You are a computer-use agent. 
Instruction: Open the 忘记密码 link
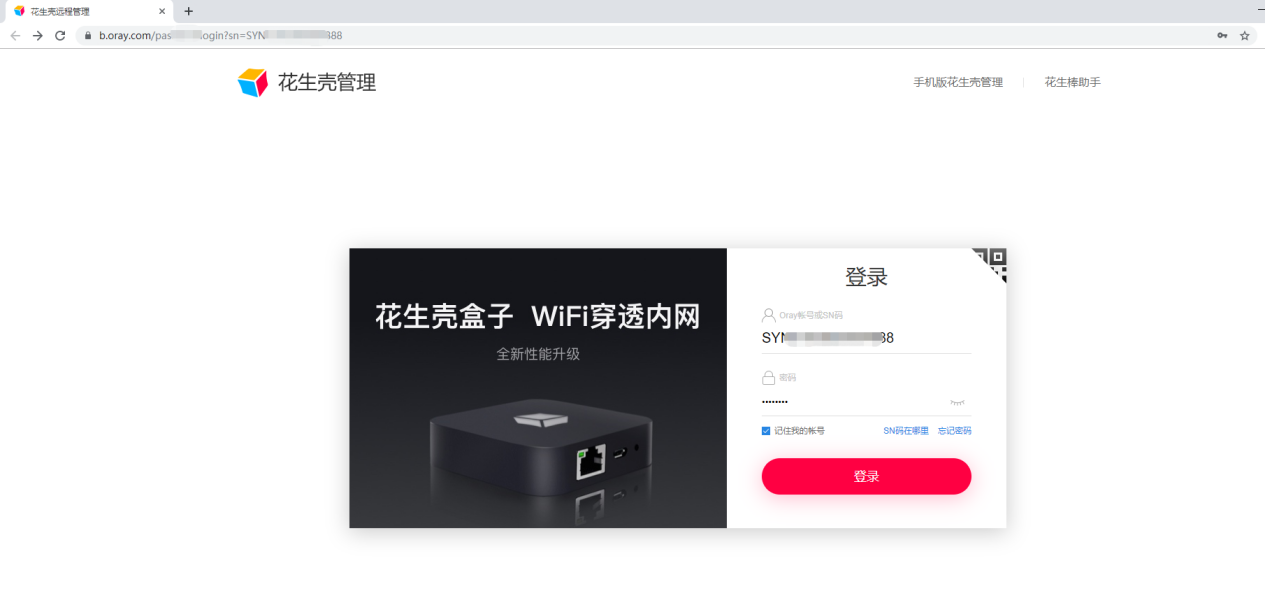tap(954, 431)
